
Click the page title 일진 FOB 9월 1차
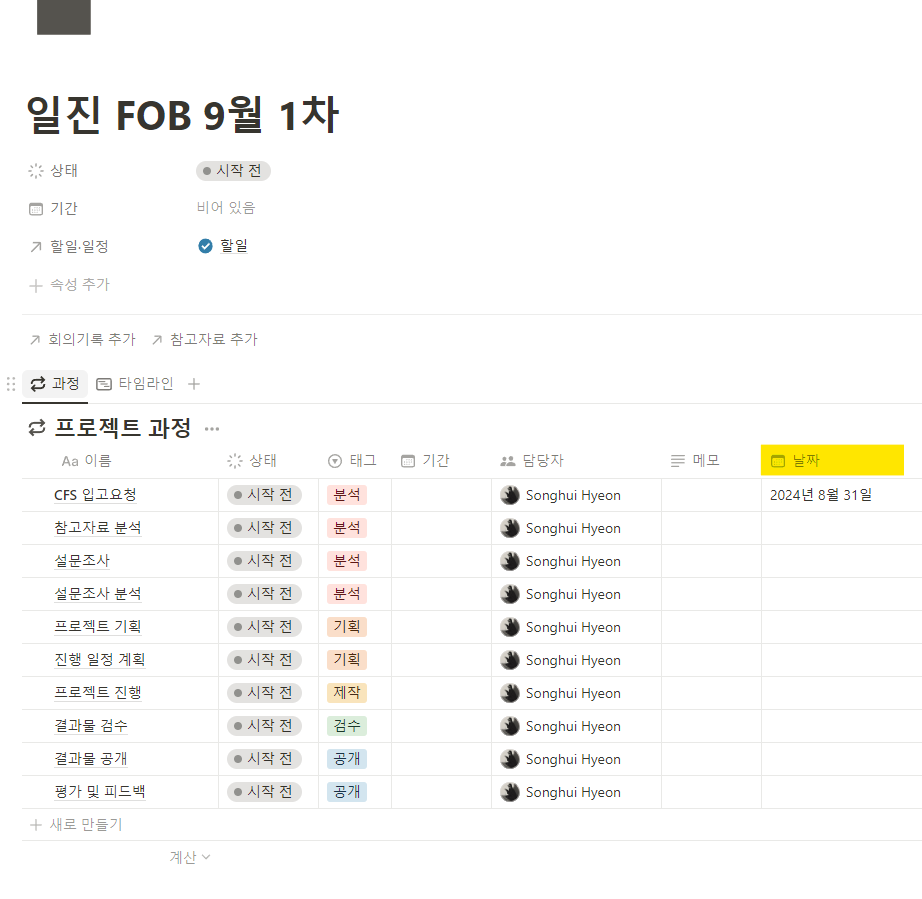coord(183,115)
